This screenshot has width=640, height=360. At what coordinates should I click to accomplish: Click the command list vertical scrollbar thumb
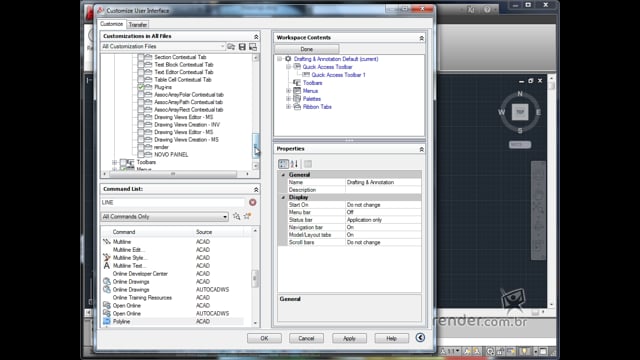pos(255,279)
